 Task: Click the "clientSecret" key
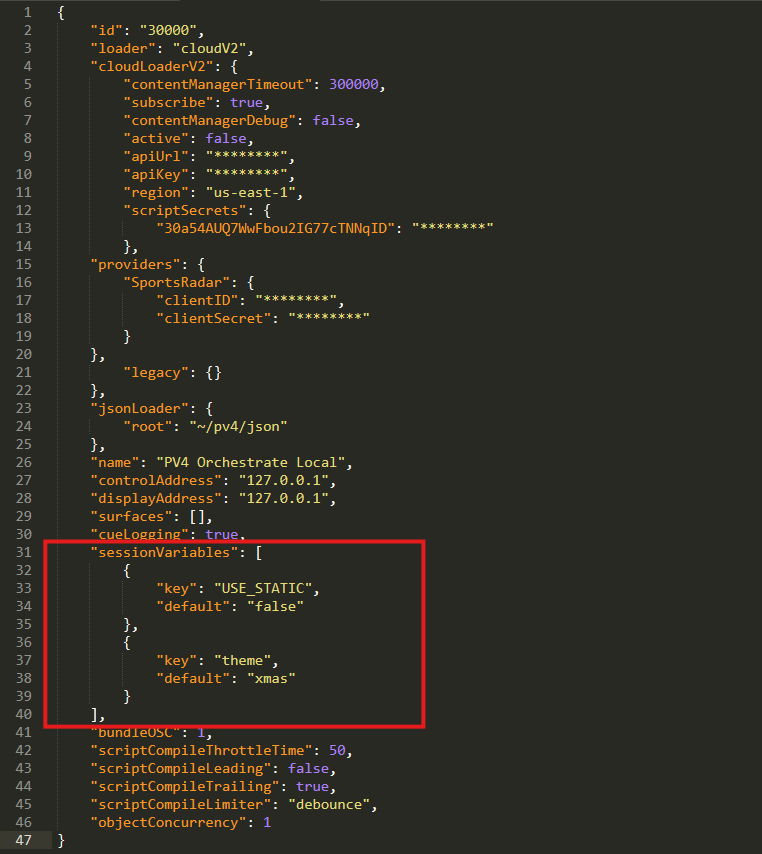214,319
